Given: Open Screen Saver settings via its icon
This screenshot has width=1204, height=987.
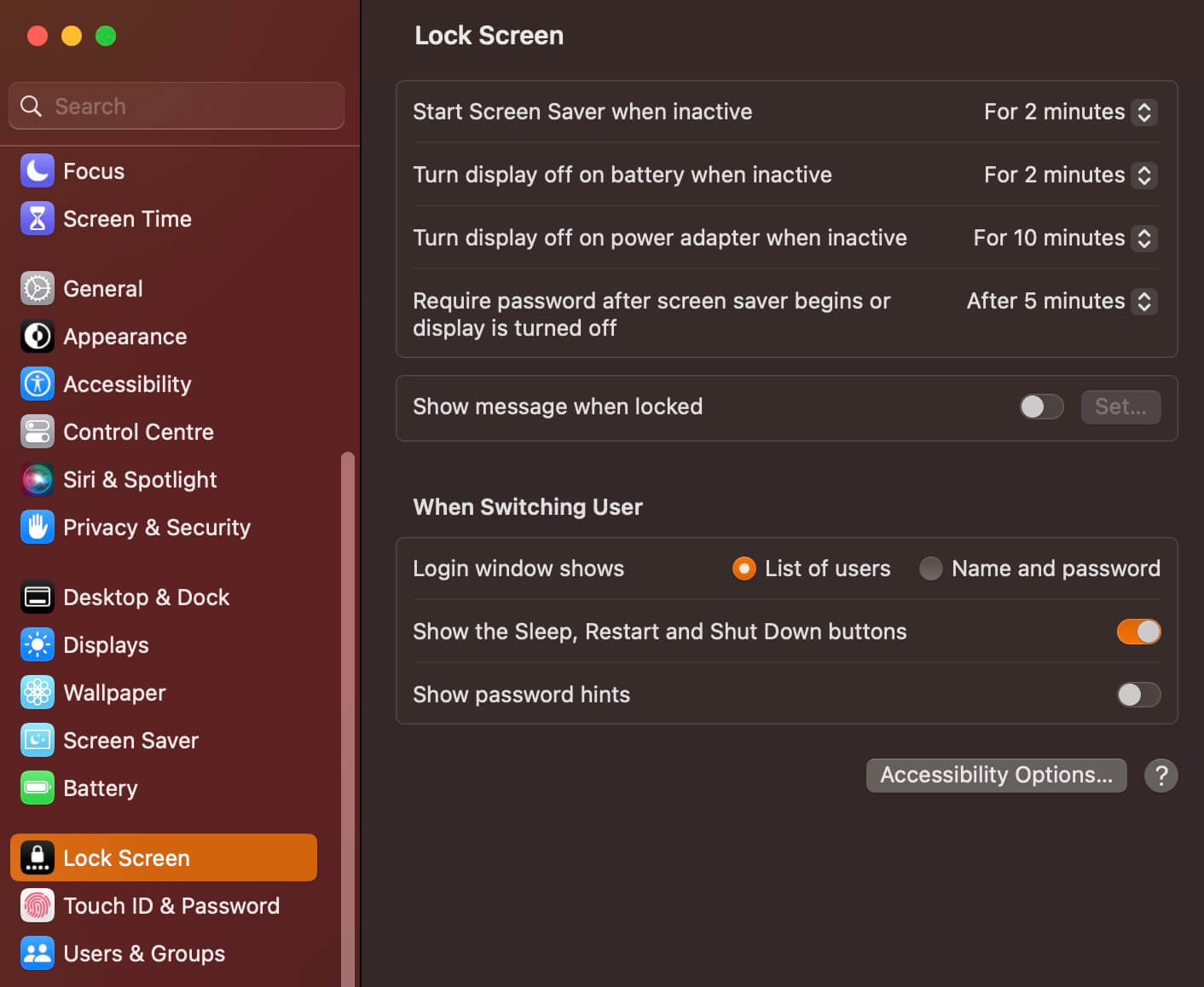Looking at the screenshot, I should tap(37, 740).
